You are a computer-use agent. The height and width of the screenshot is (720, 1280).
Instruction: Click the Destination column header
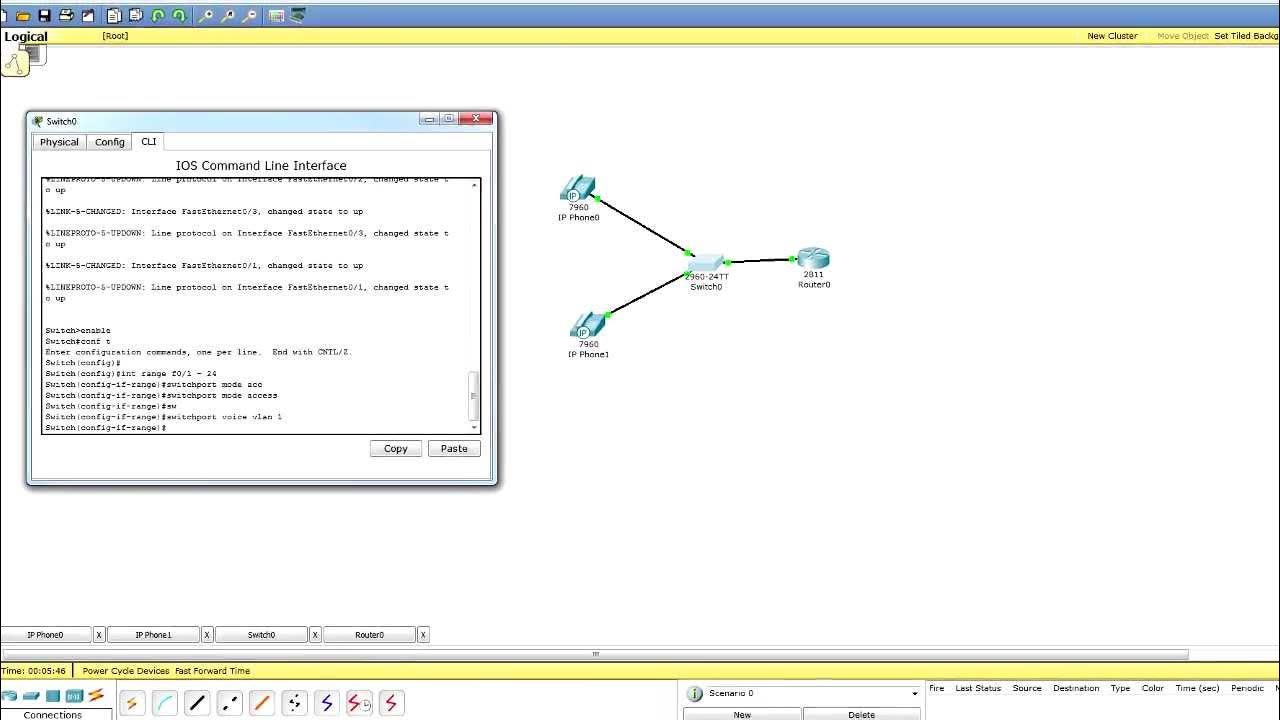[1076, 688]
